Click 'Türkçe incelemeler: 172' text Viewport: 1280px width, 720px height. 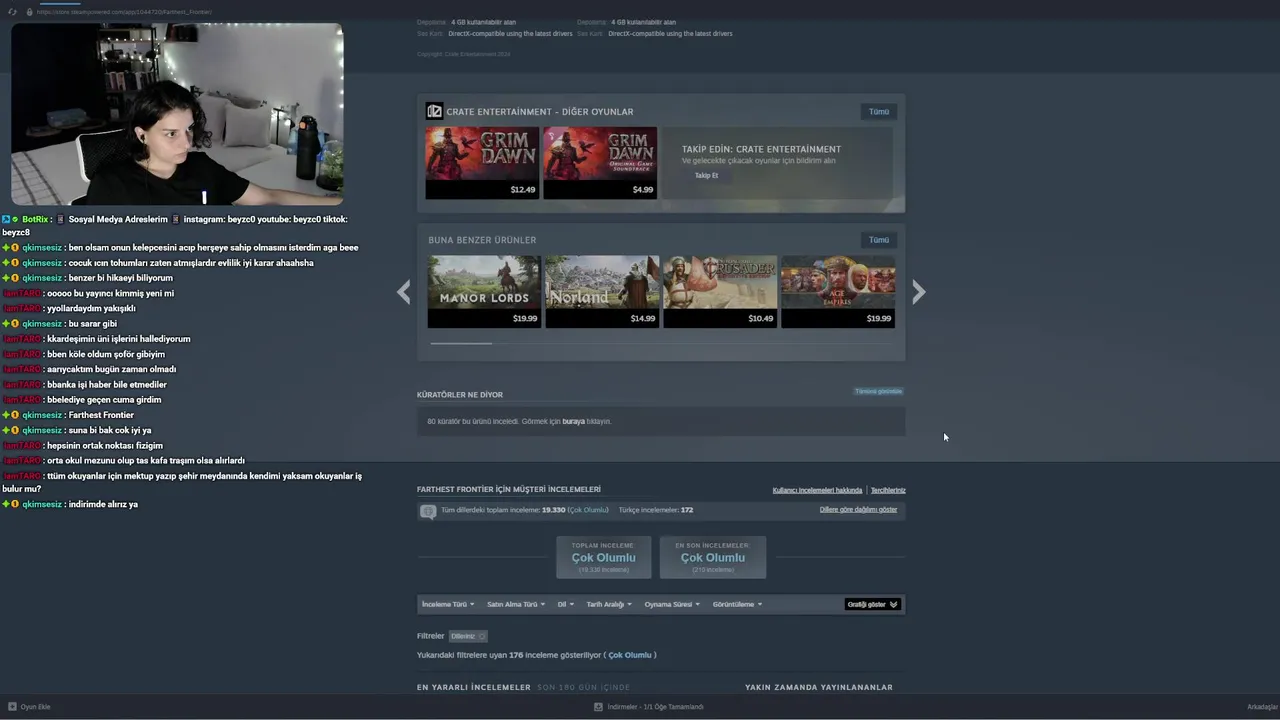(x=656, y=510)
